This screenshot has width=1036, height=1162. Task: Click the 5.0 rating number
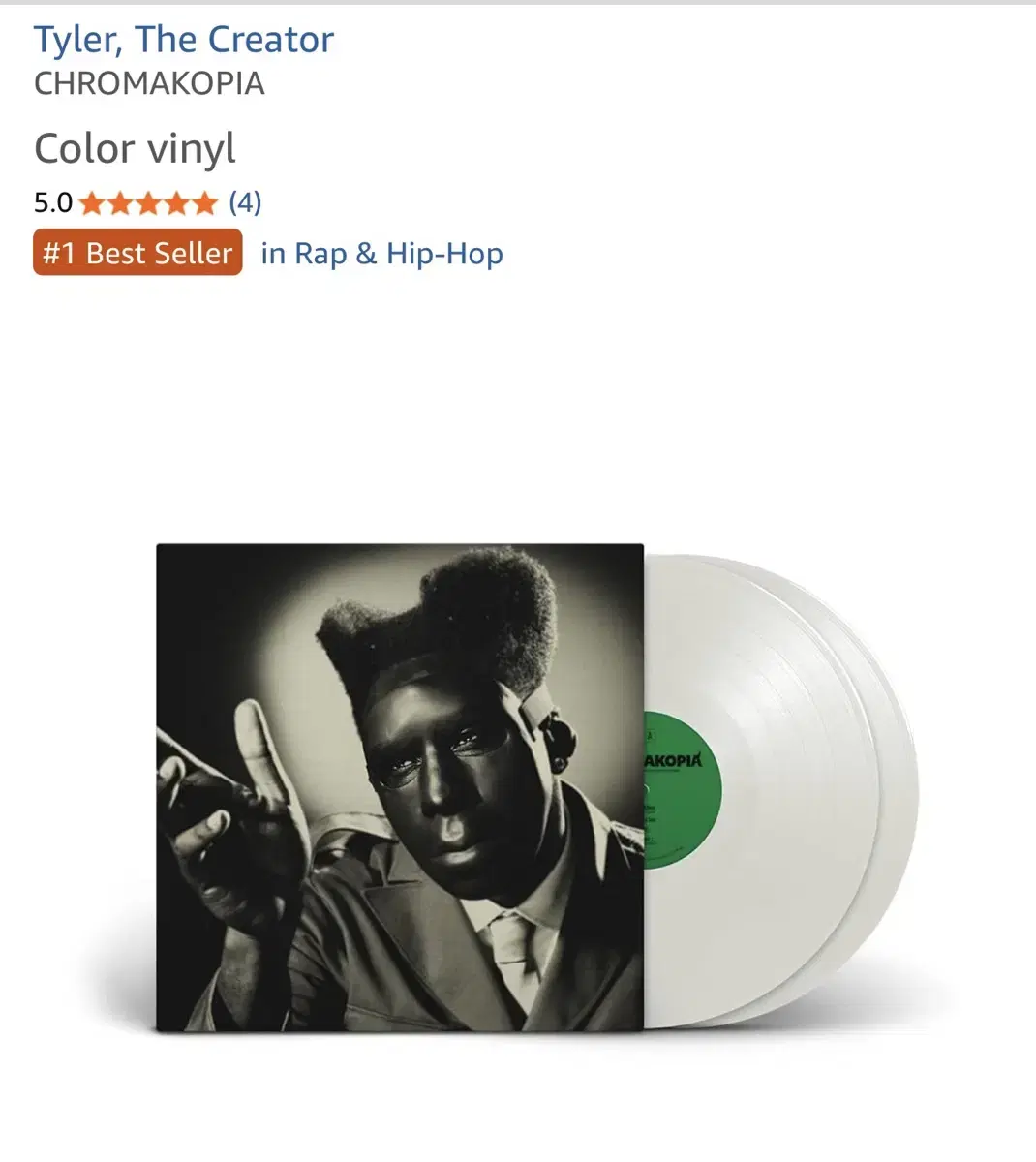53,202
